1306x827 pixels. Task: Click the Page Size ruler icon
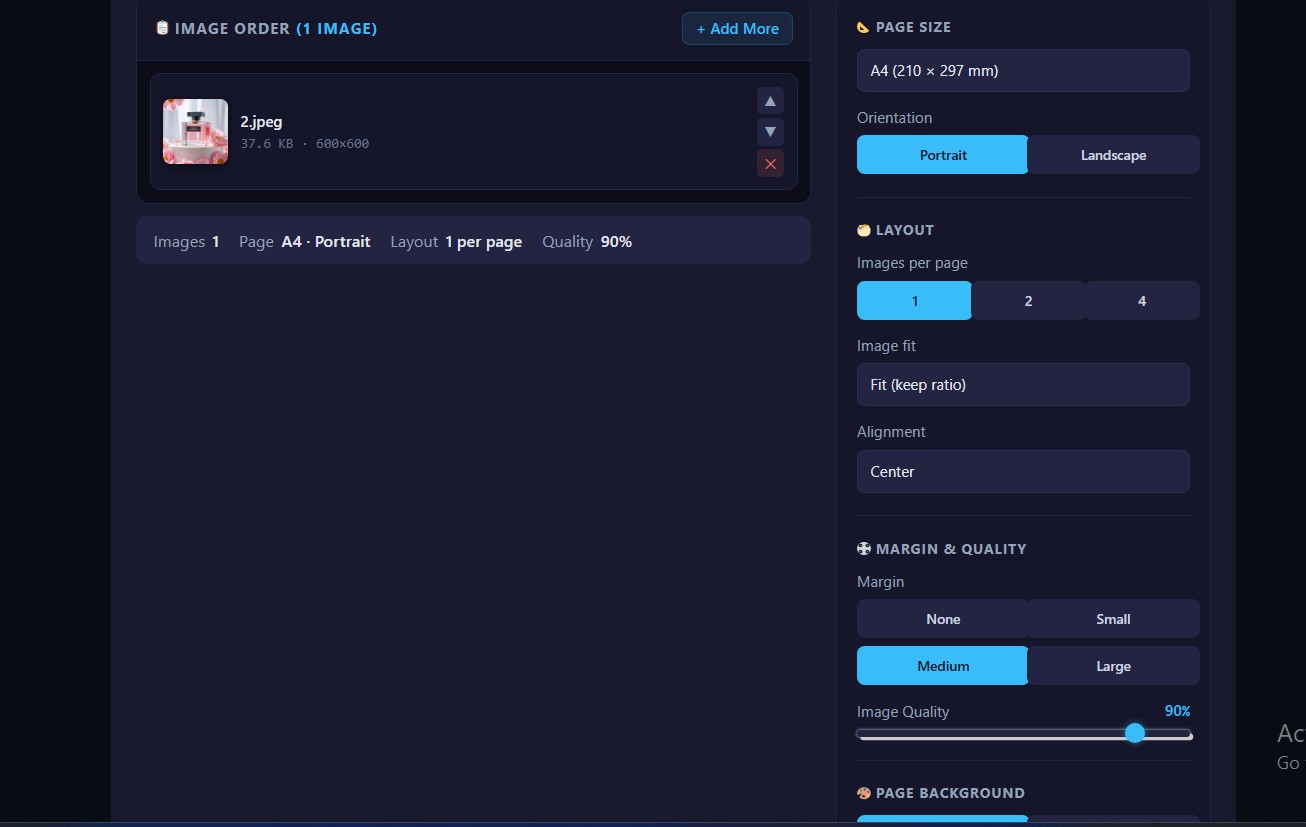[x=864, y=27]
